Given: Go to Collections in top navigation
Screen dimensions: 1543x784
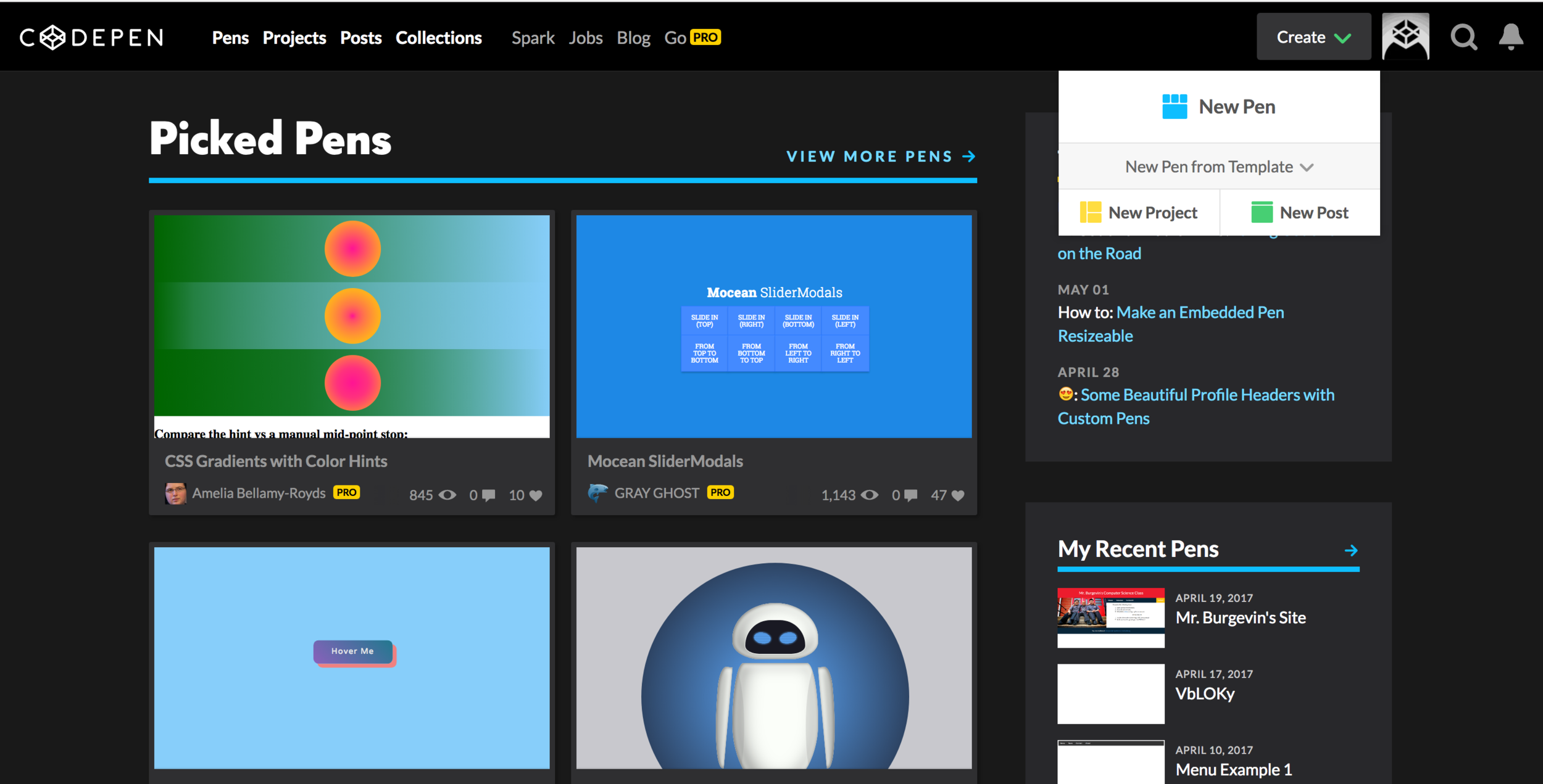Looking at the screenshot, I should tap(438, 38).
